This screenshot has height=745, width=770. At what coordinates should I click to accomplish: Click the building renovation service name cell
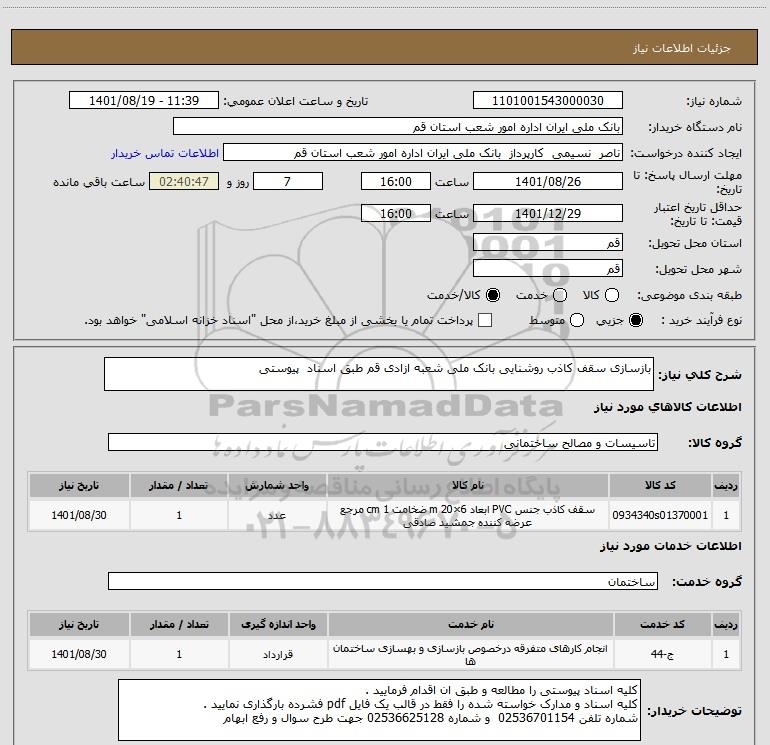(x=470, y=654)
